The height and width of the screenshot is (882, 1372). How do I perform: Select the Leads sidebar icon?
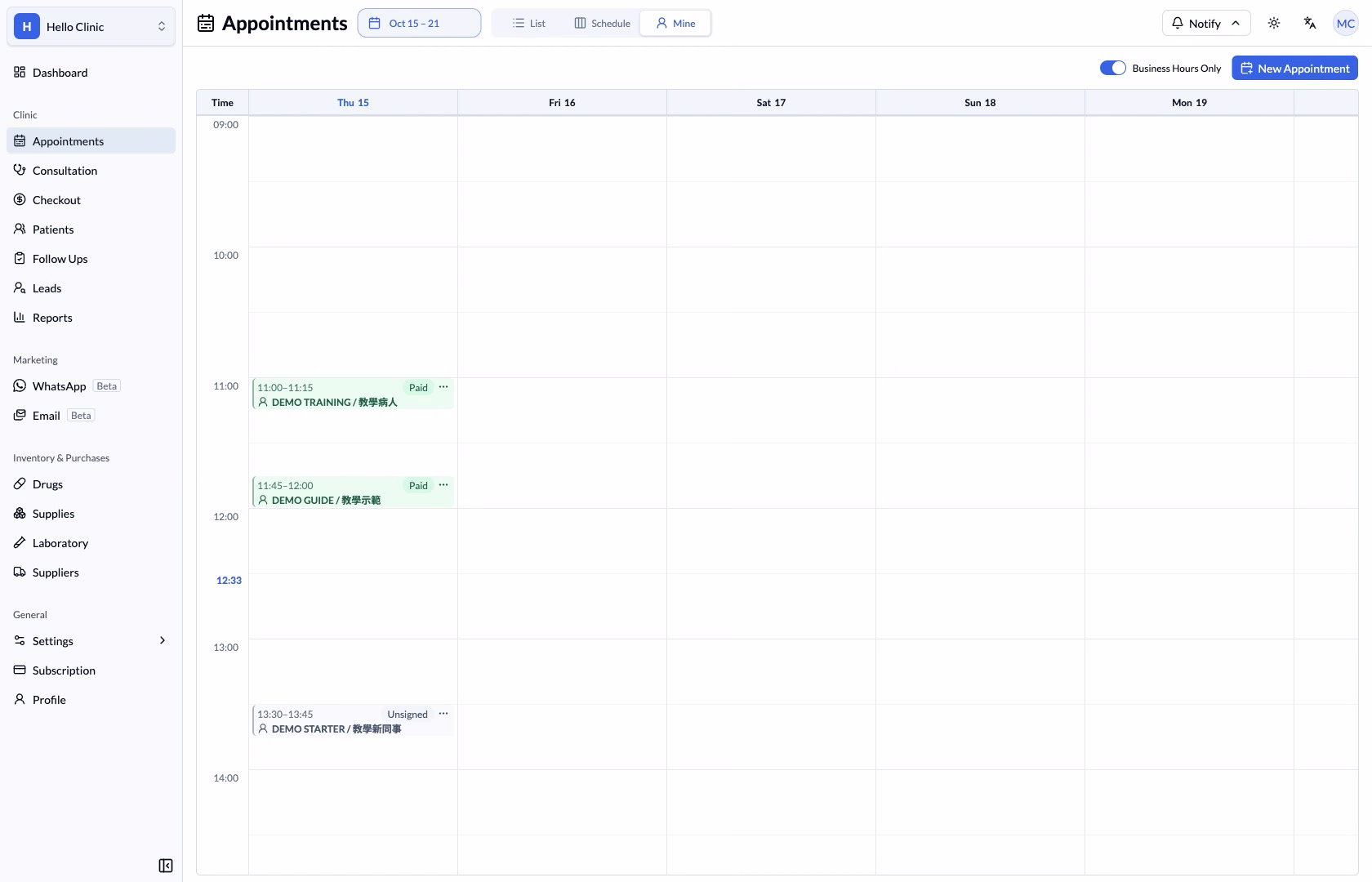(20, 287)
